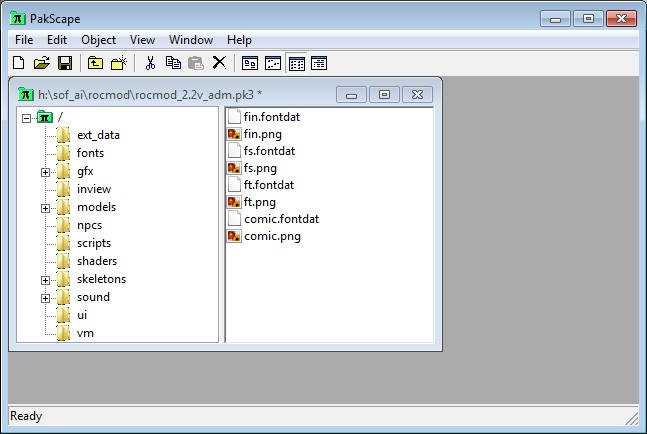This screenshot has width=647, height=434.
Task: Toggle the list view mode button
Action: 296,63
